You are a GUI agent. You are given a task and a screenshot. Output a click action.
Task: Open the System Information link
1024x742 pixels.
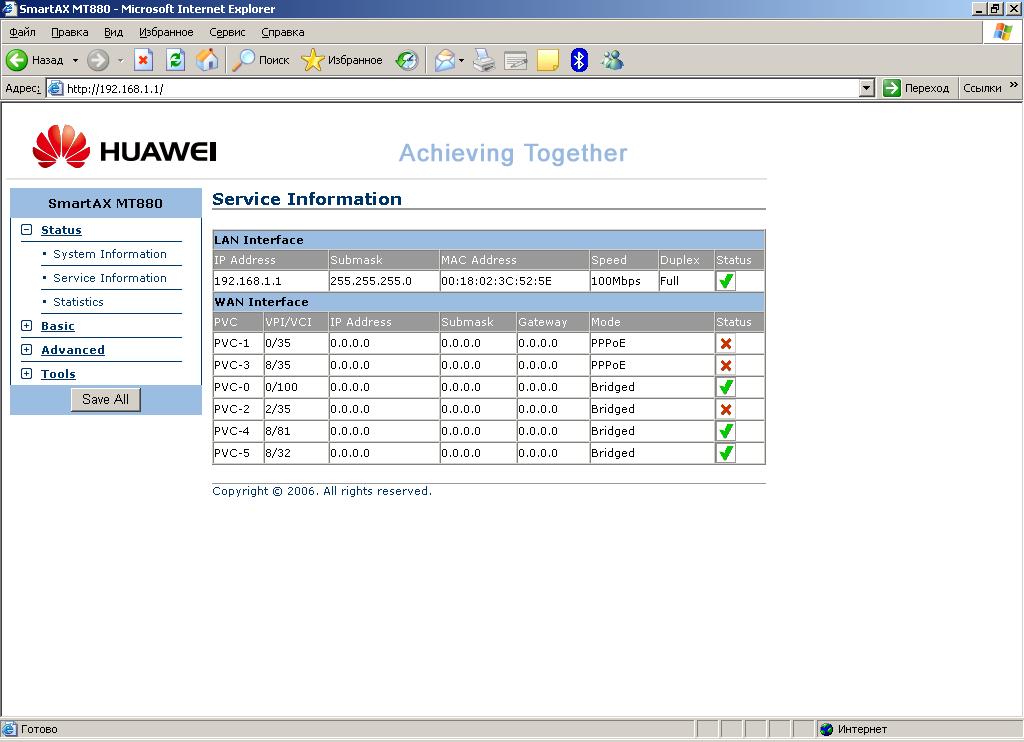point(110,254)
